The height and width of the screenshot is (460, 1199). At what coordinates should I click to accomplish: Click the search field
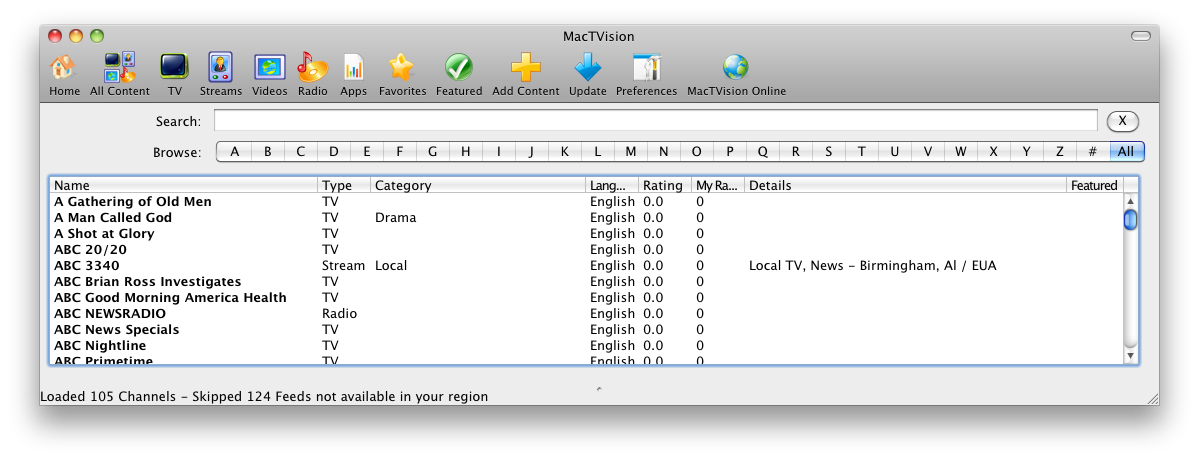(655, 121)
